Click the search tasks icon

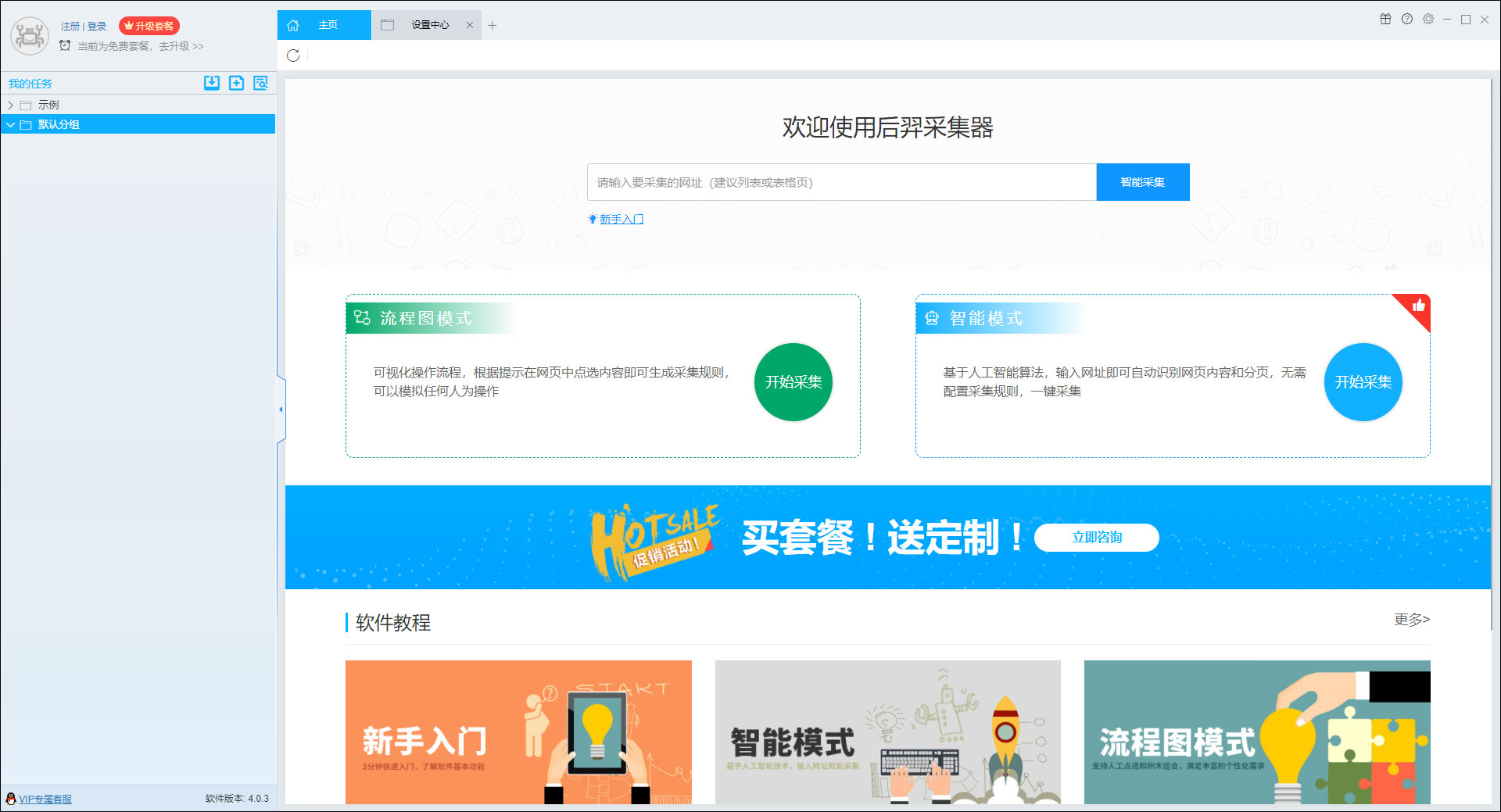(260, 83)
